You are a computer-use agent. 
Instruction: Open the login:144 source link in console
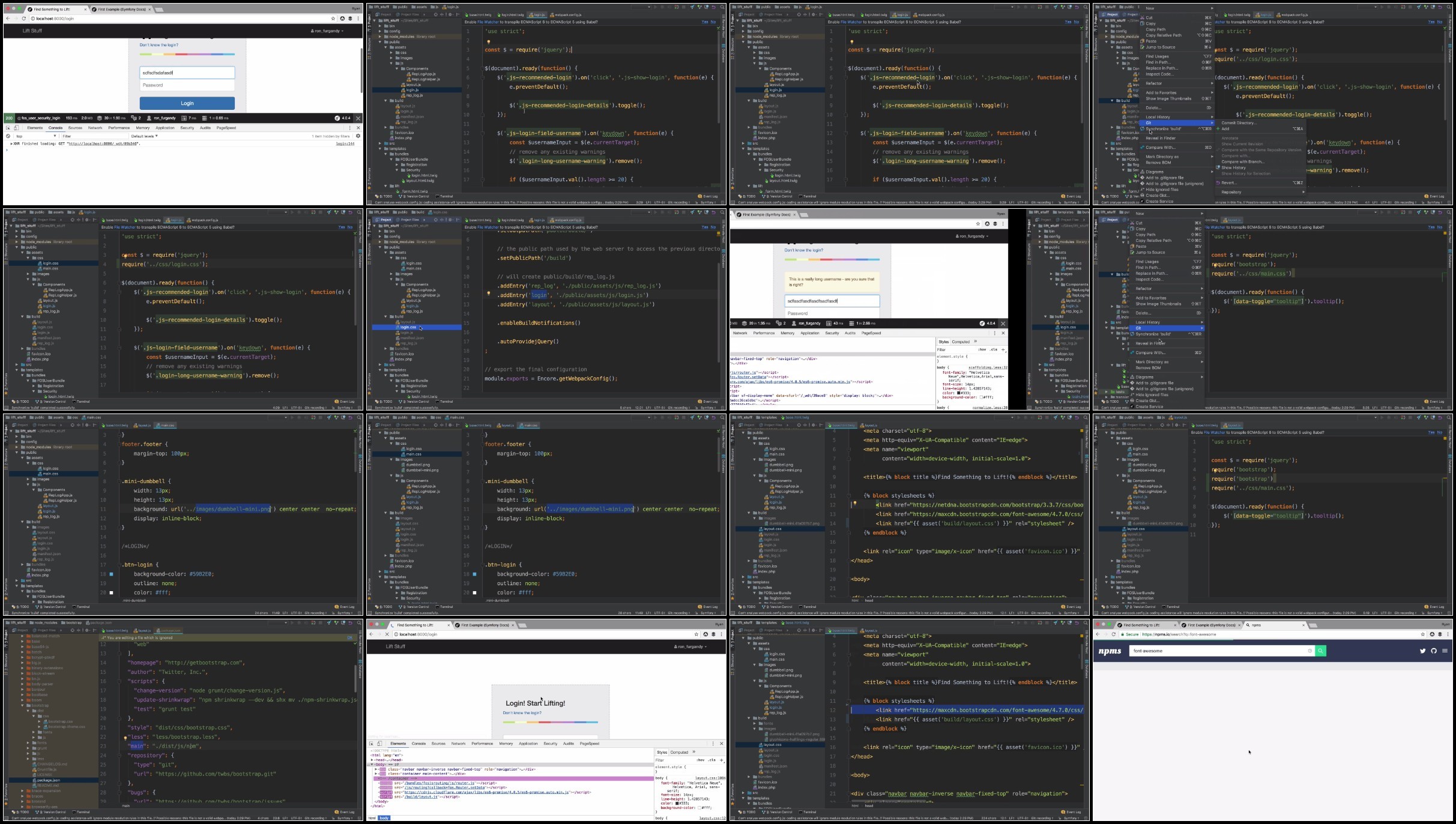click(345, 144)
